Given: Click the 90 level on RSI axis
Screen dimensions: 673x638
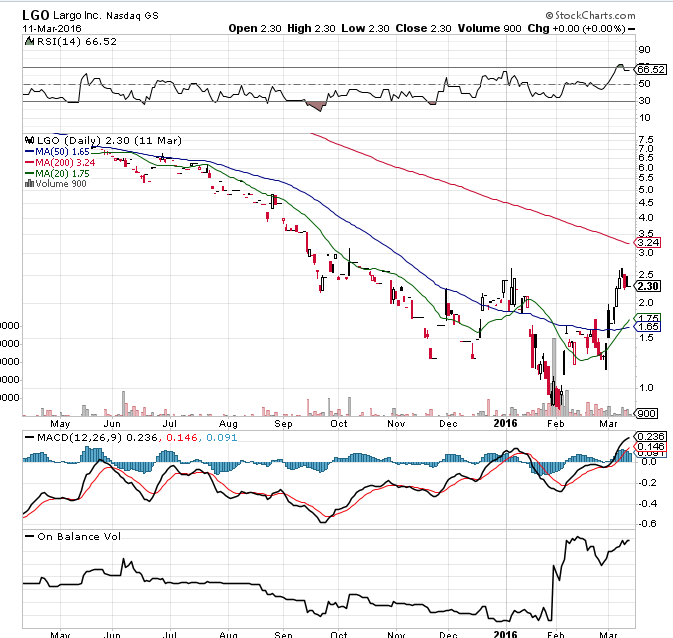Looking at the screenshot, I should click(644, 50).
